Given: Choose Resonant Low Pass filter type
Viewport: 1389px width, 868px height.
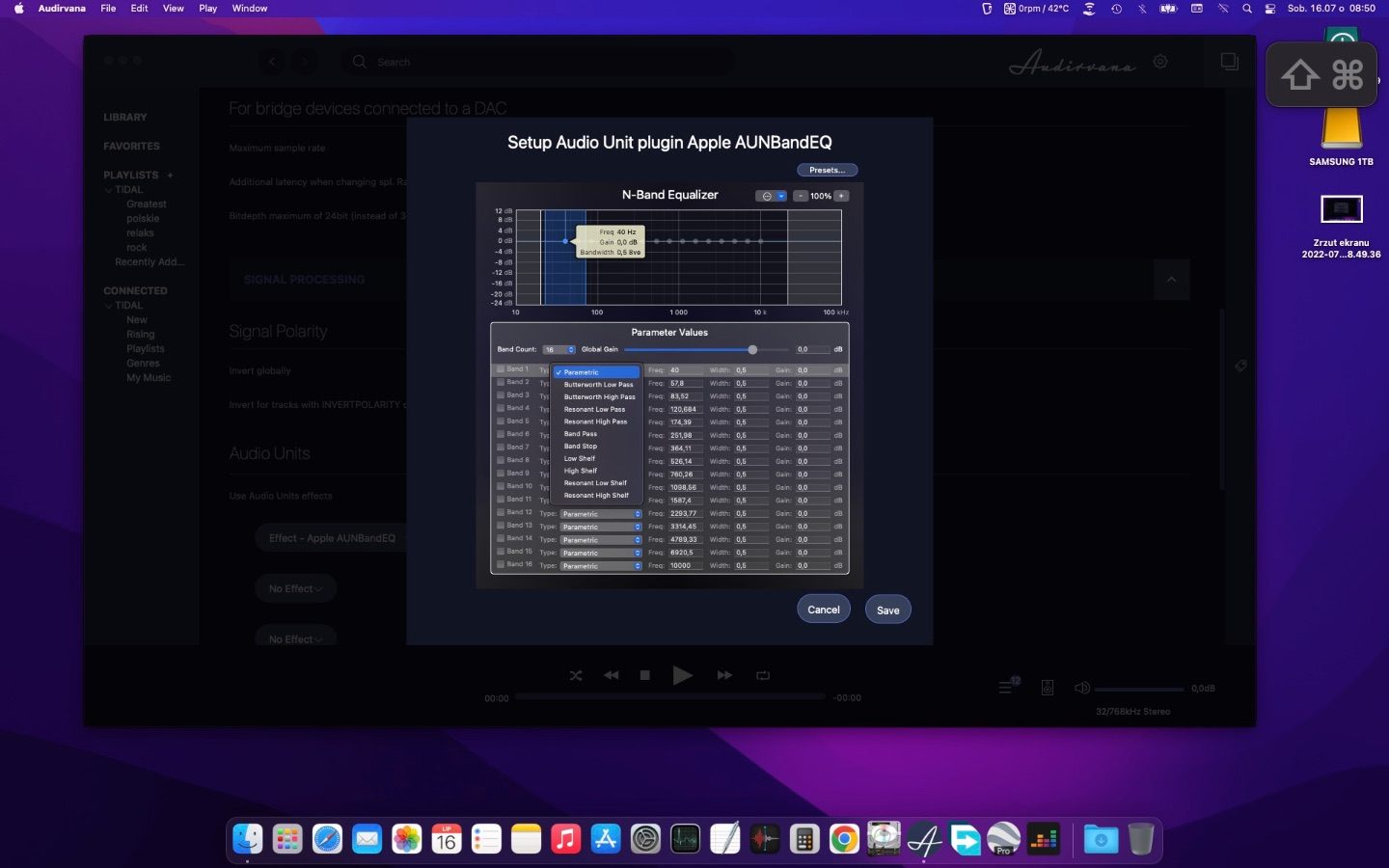Looking at the screenshot, I should point(594,409).
